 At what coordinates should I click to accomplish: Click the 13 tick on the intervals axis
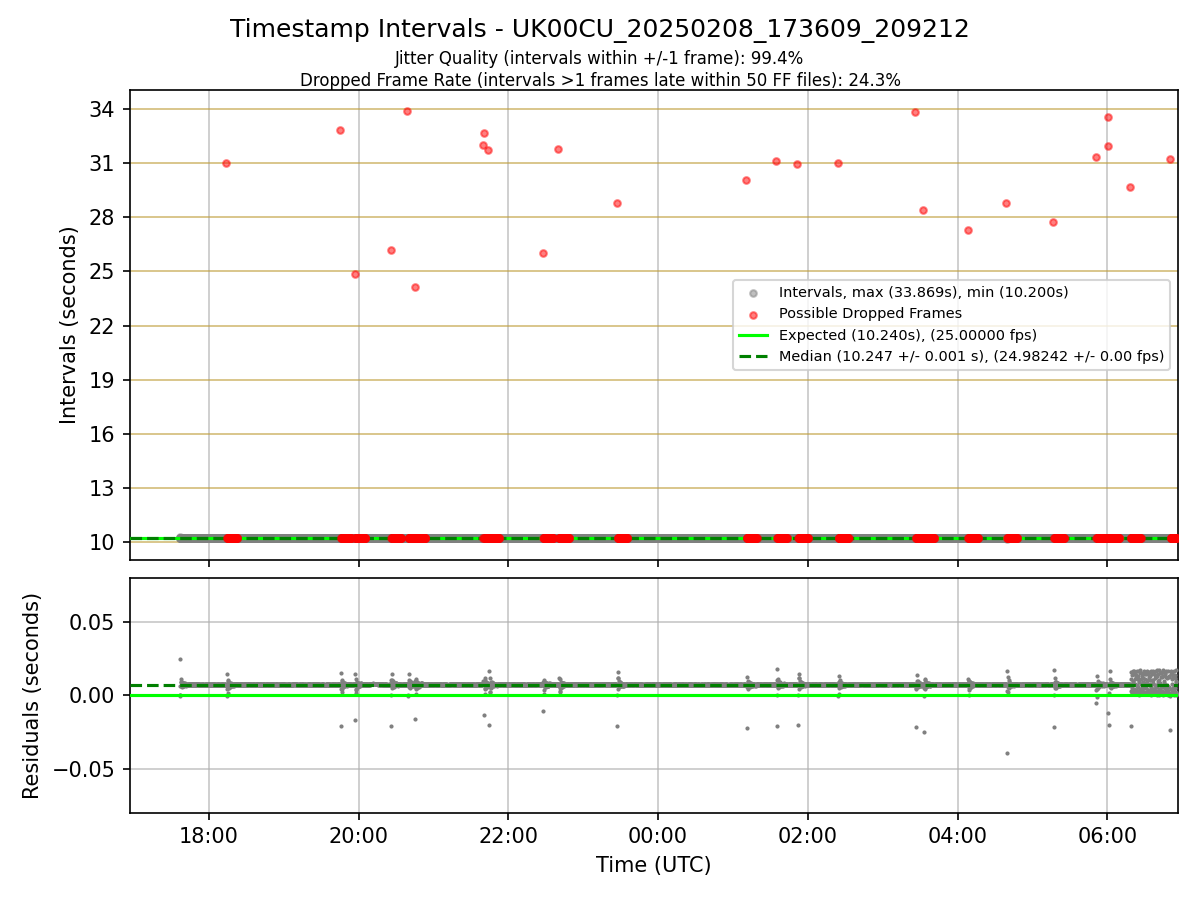point(104,488)
